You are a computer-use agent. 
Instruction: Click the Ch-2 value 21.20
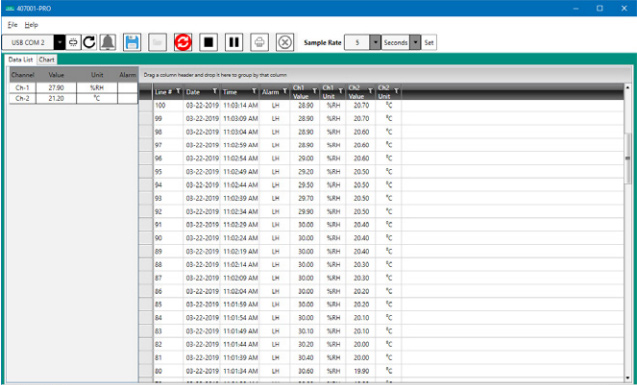[56, 98]
